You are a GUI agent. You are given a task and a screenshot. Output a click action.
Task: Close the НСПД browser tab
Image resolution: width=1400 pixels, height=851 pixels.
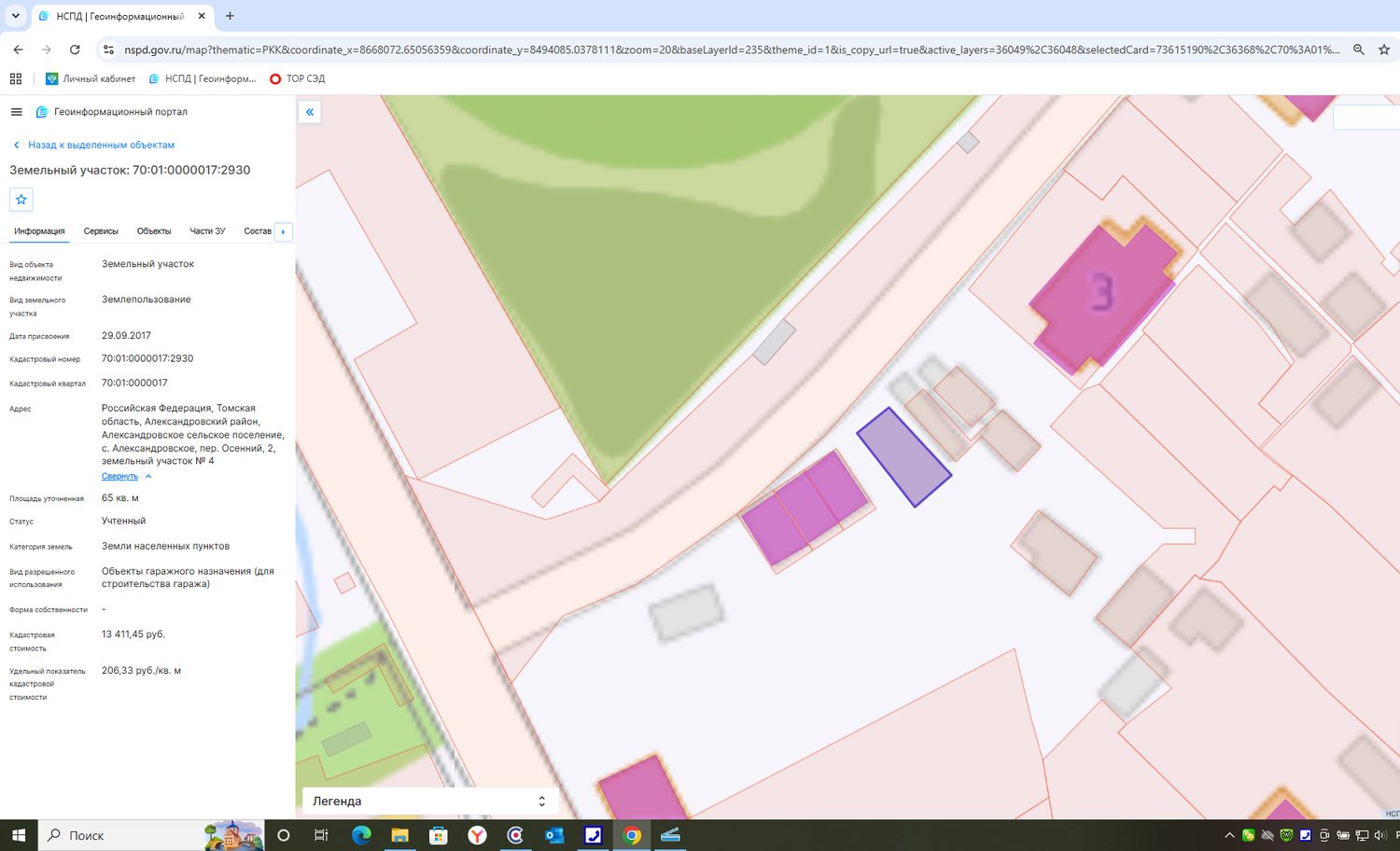(x=202, y=16)
